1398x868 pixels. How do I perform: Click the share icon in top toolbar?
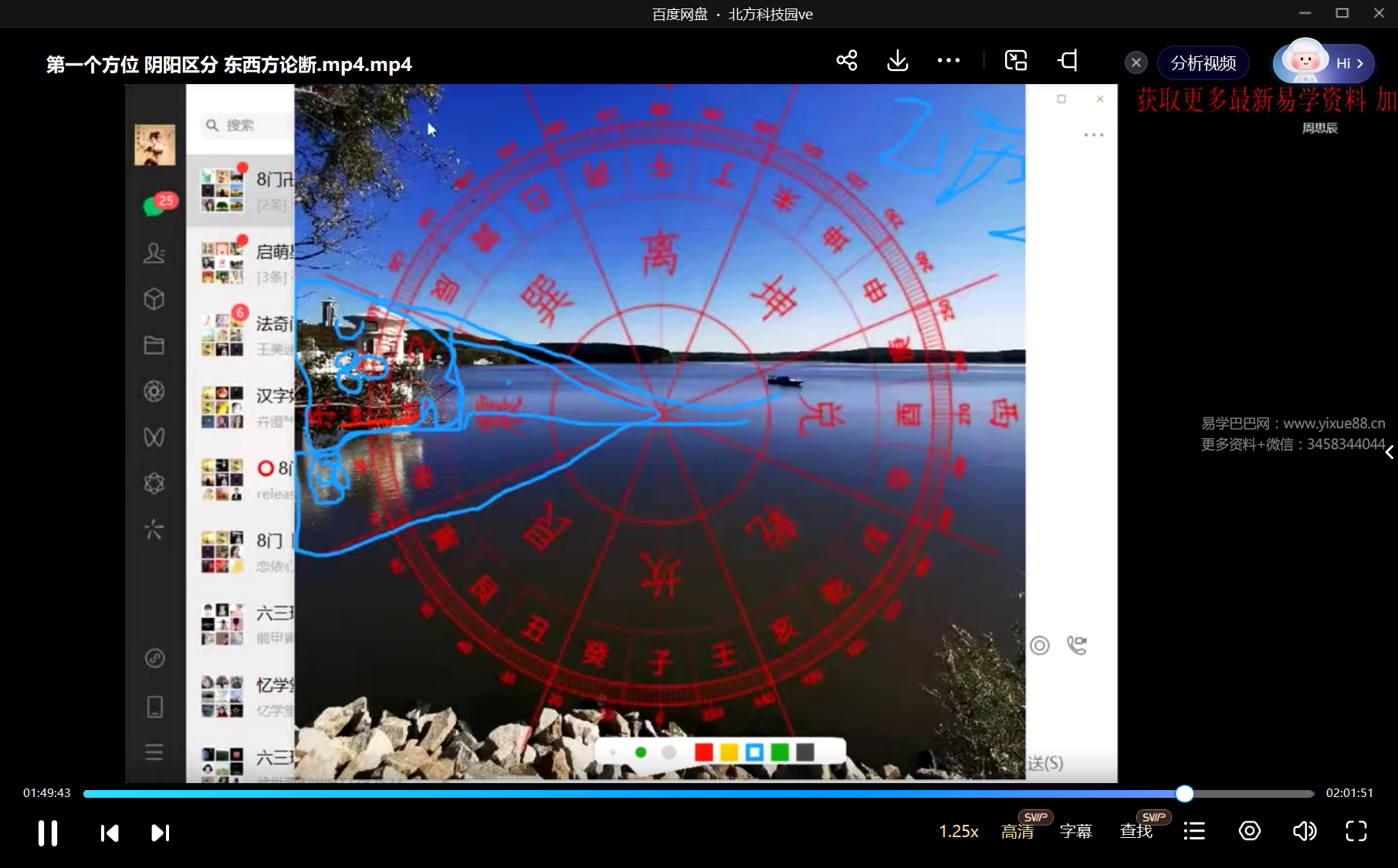tap(847, 61)
